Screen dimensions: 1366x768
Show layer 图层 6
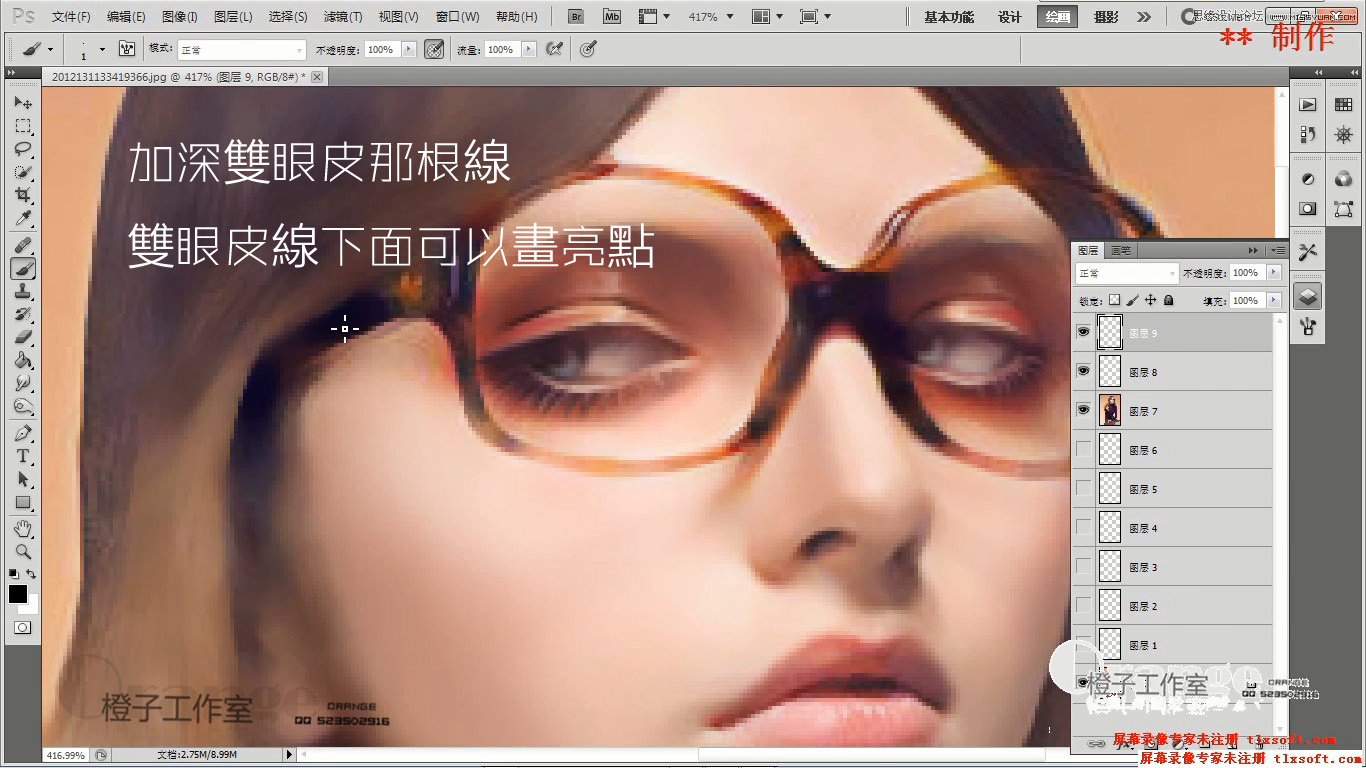pos(1083,450)
